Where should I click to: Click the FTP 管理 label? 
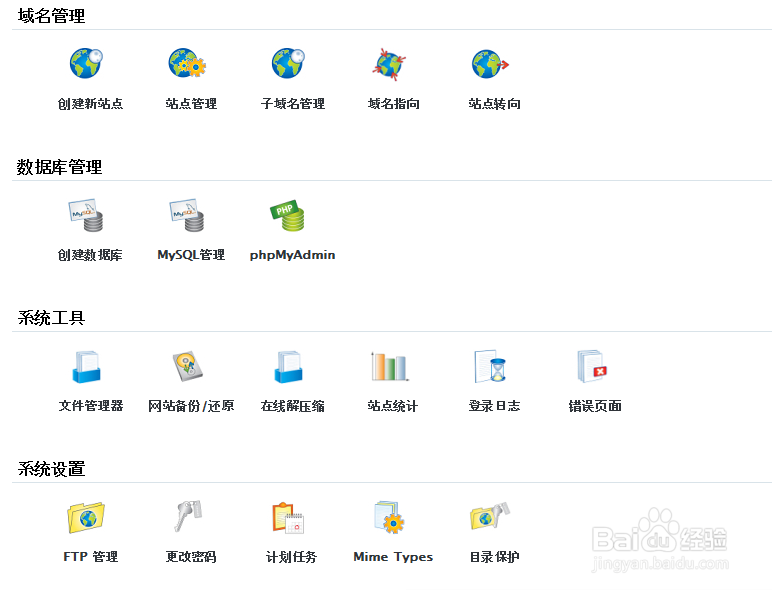click(91, 557)
